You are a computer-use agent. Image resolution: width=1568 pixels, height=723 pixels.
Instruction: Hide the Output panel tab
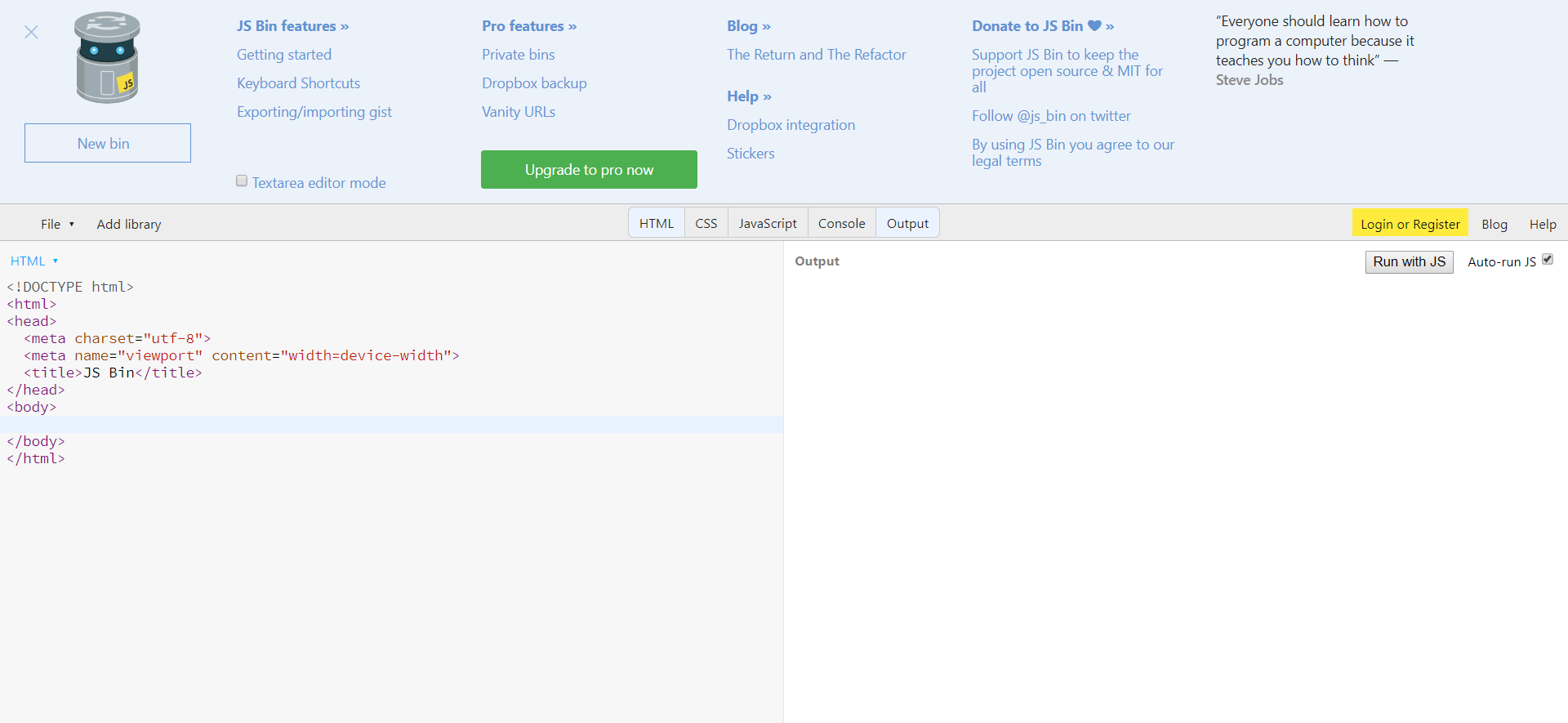[907, 223]
